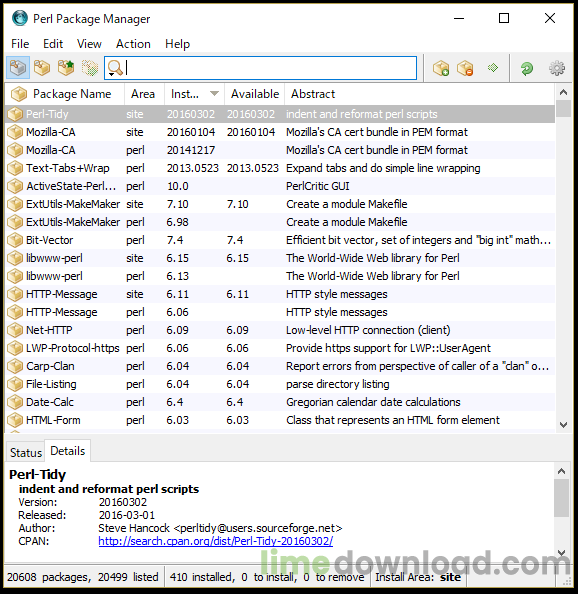
Task: Select HTTP-Message version 6.06 row
Action: pyautogui.click(x=280, y=312)
